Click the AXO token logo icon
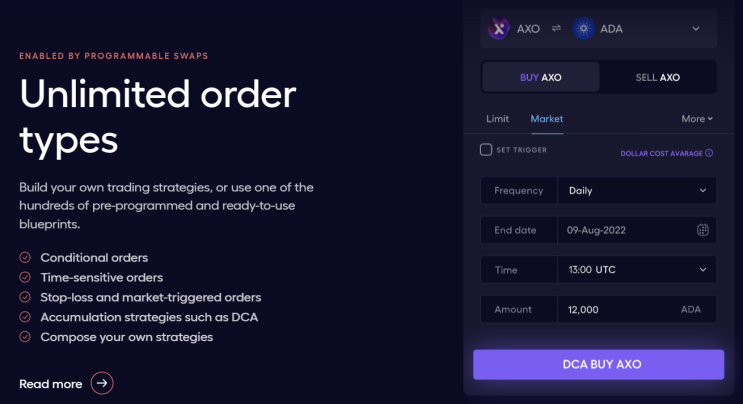This screenshot has width=743, height=404. click(499, 28)
